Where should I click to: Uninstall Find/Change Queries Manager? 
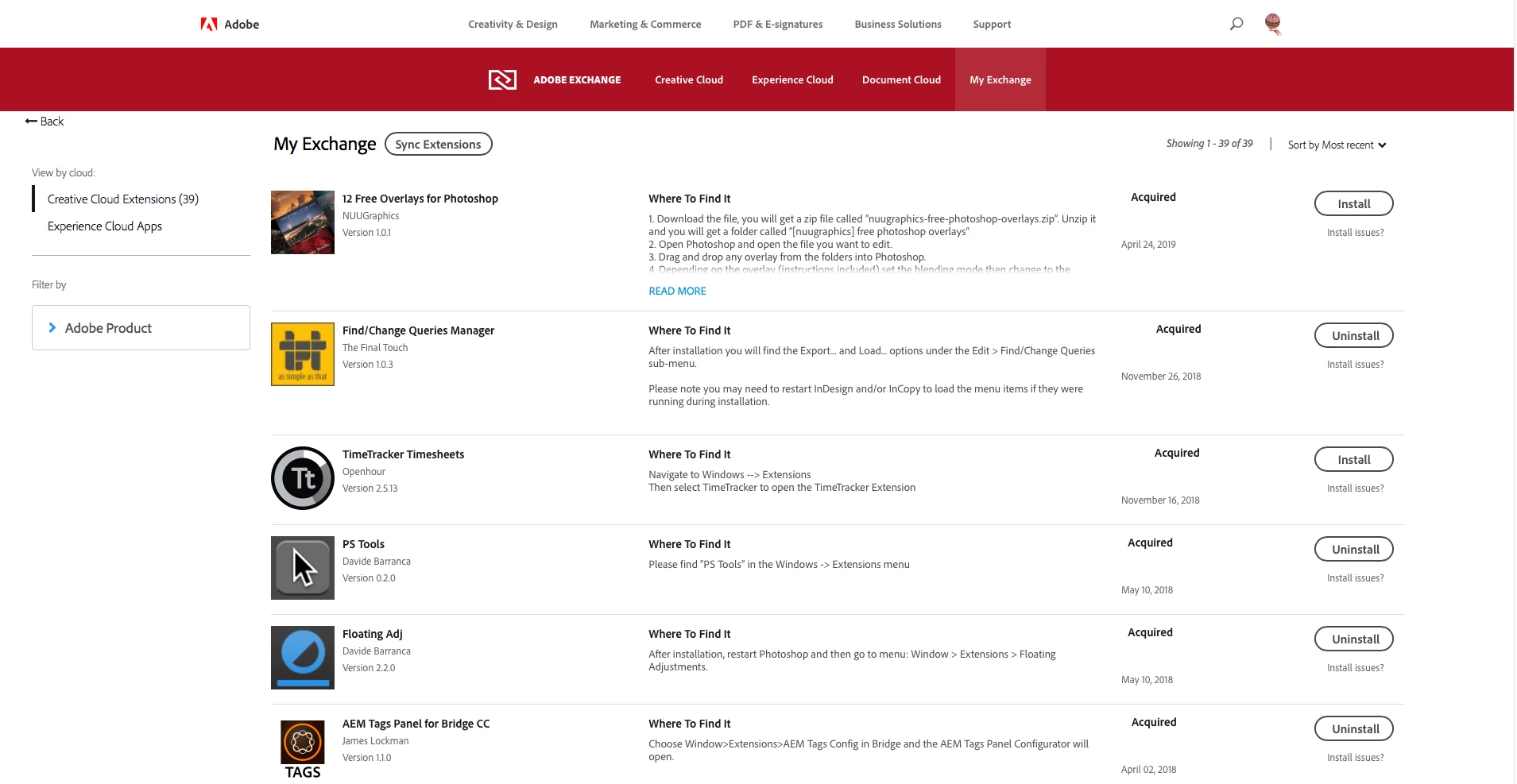click(1354, 336)
